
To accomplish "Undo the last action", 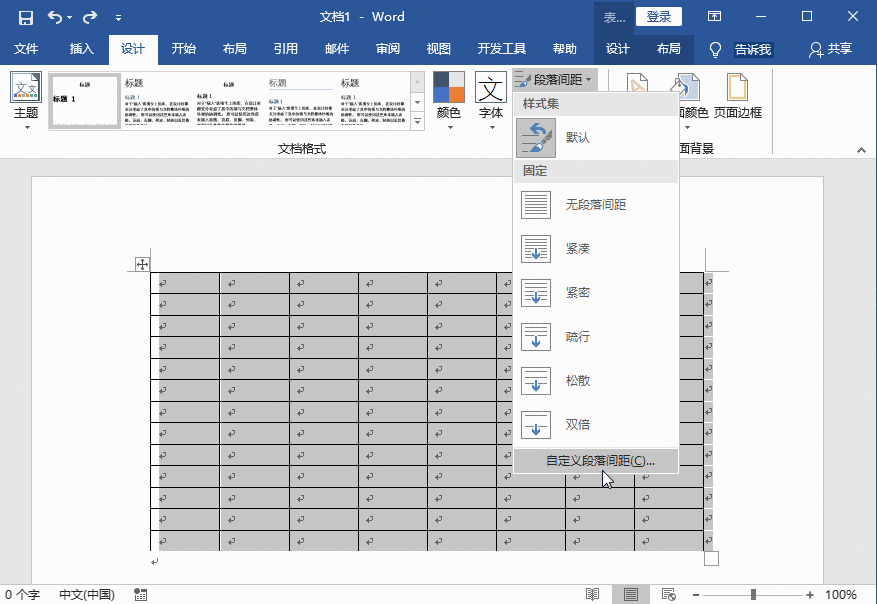I will [56, 16].
